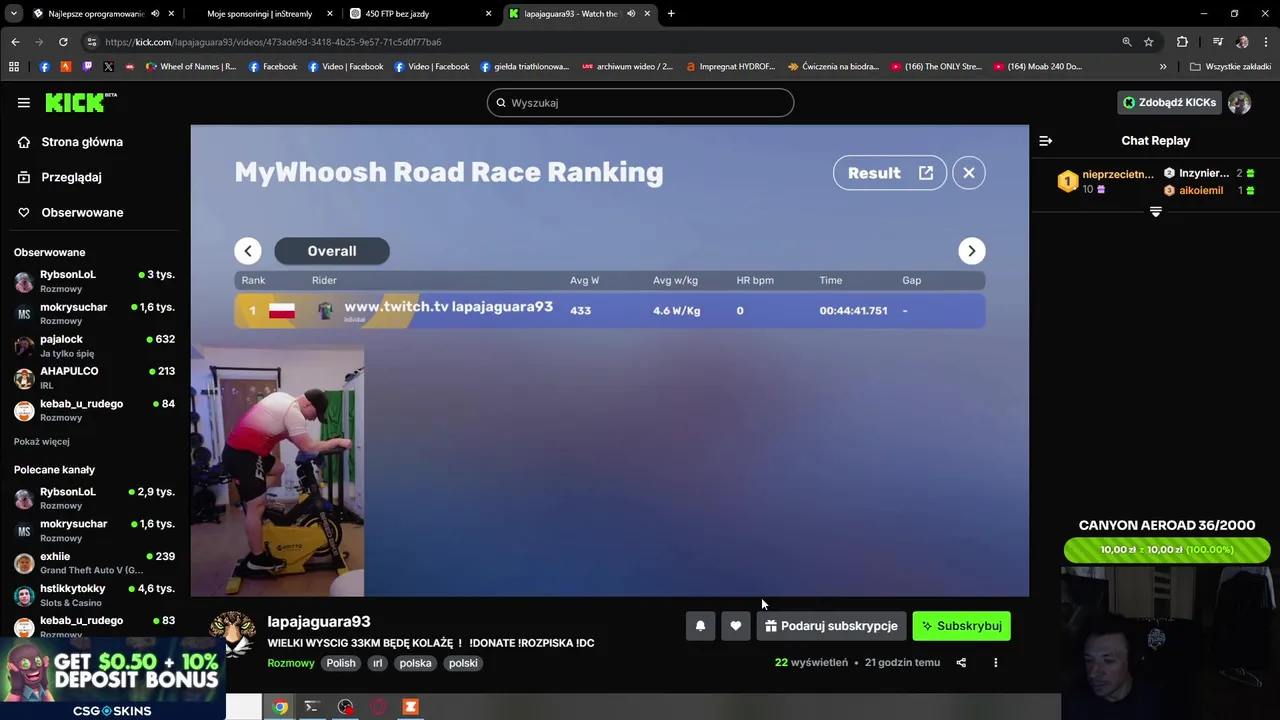The image size is (1280, 720).
Task: Click the browser back arrow
Action: [x=15, y=42]
